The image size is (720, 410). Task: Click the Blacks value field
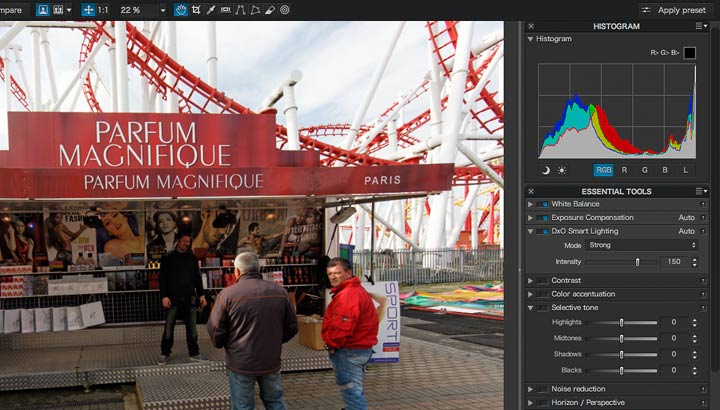coord(674,370)
